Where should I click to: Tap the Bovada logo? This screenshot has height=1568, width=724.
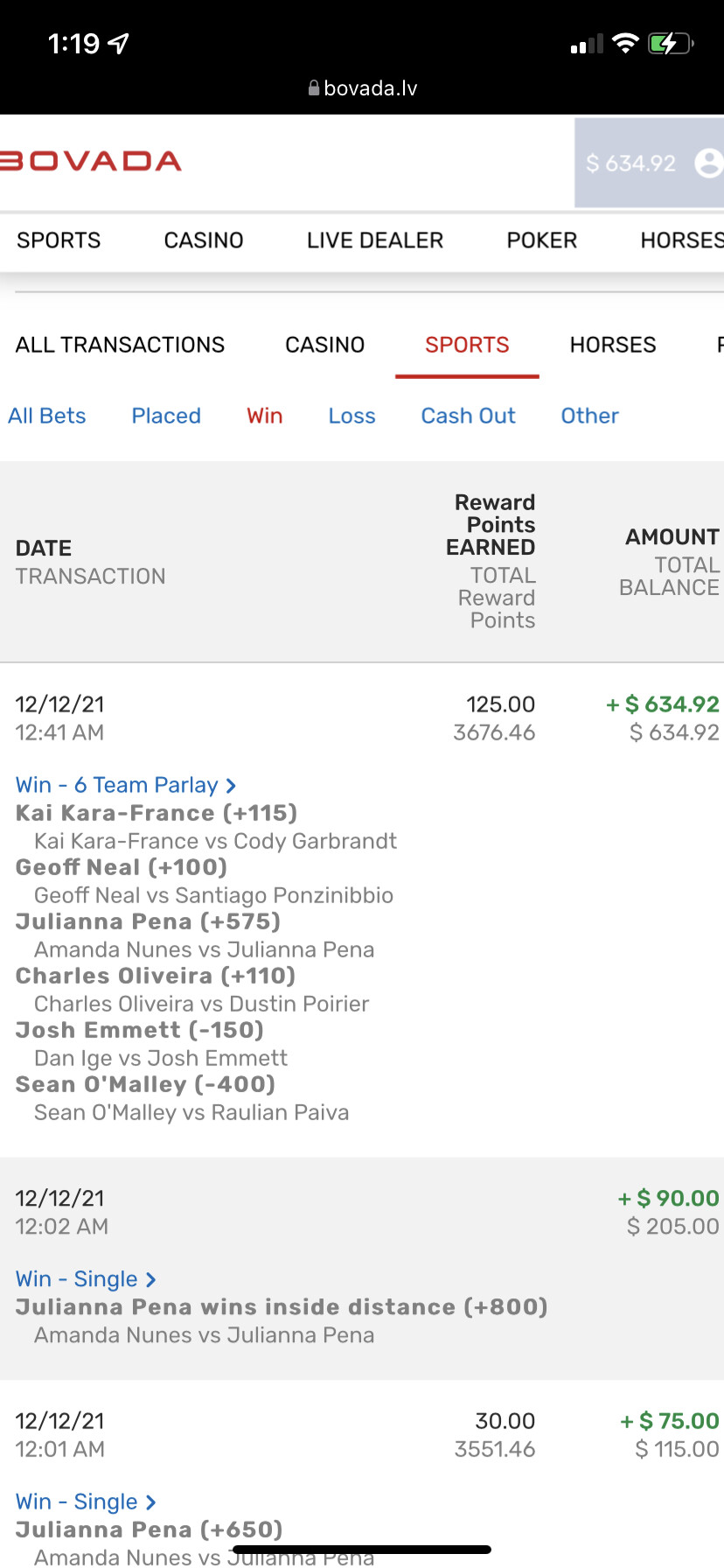coord(91,162)
